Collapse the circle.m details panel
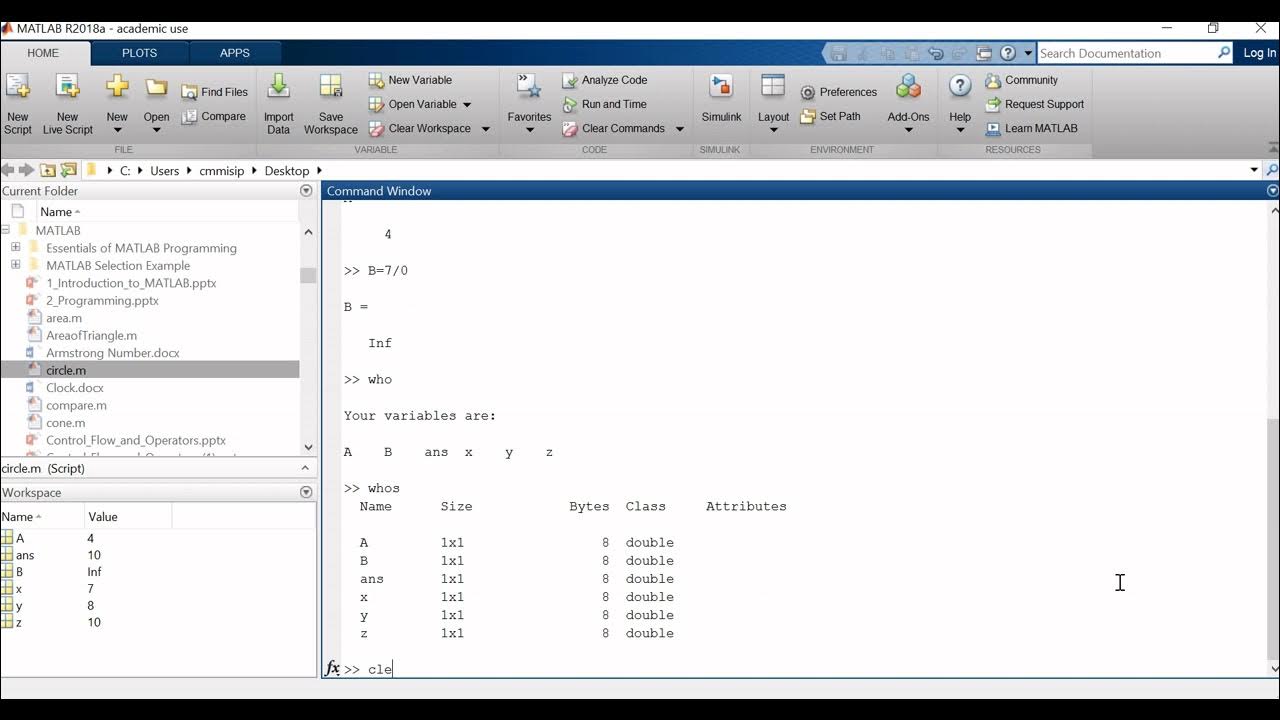 [306, 468]
